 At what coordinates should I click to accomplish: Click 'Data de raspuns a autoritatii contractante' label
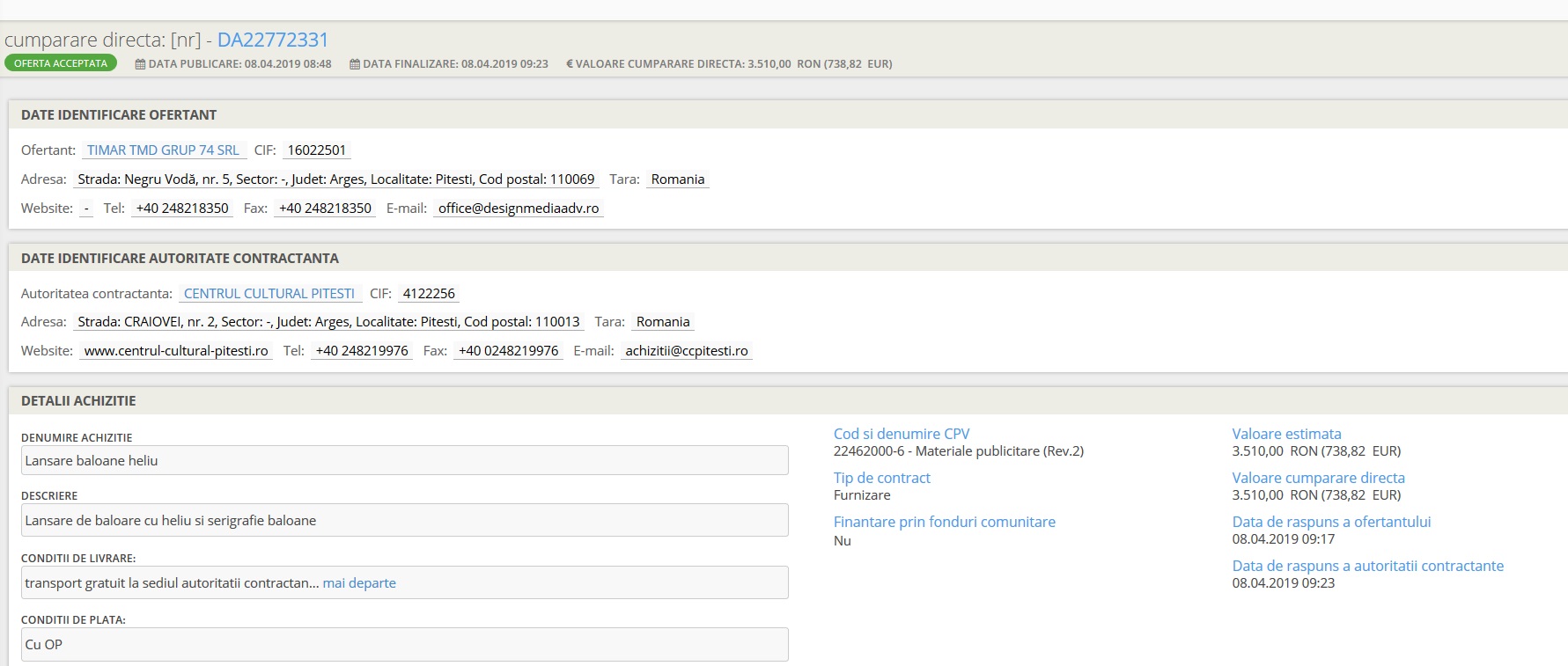click(1368, 566)
